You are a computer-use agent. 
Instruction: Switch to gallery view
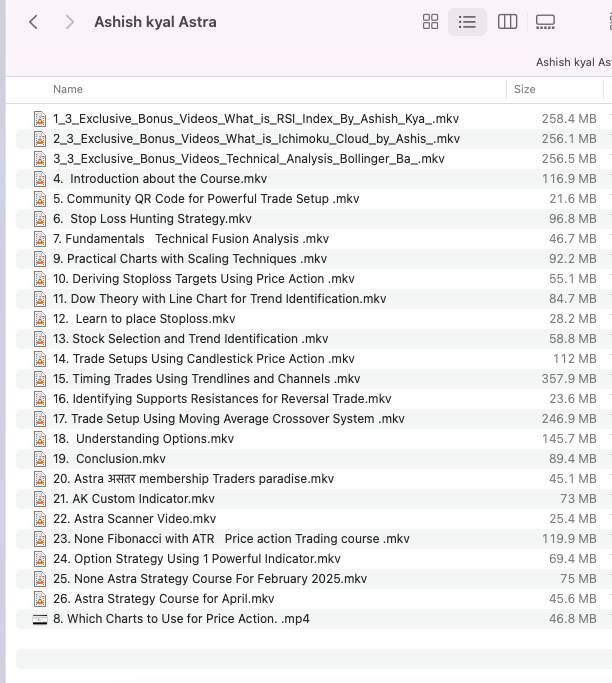pyautogui.click(x=545, y=22)
